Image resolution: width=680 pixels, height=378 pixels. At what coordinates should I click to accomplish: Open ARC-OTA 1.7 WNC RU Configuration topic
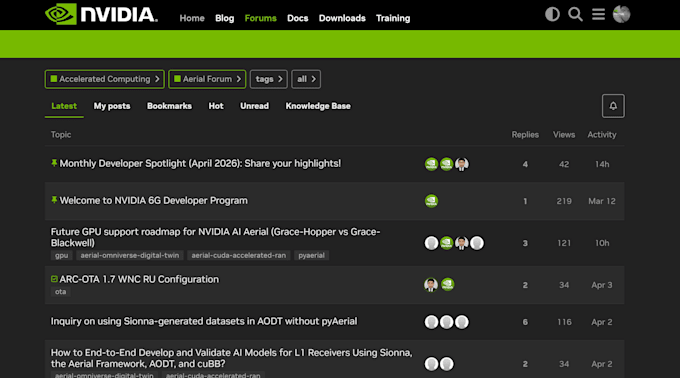pos(139,279)
